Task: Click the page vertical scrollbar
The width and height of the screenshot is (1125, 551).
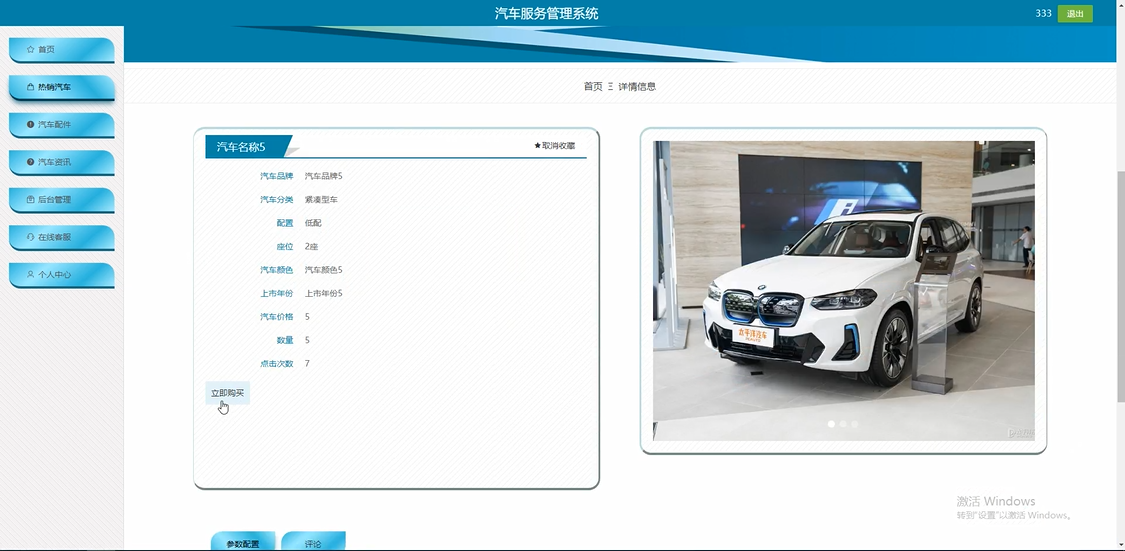Action: [x=1121, y=287]
